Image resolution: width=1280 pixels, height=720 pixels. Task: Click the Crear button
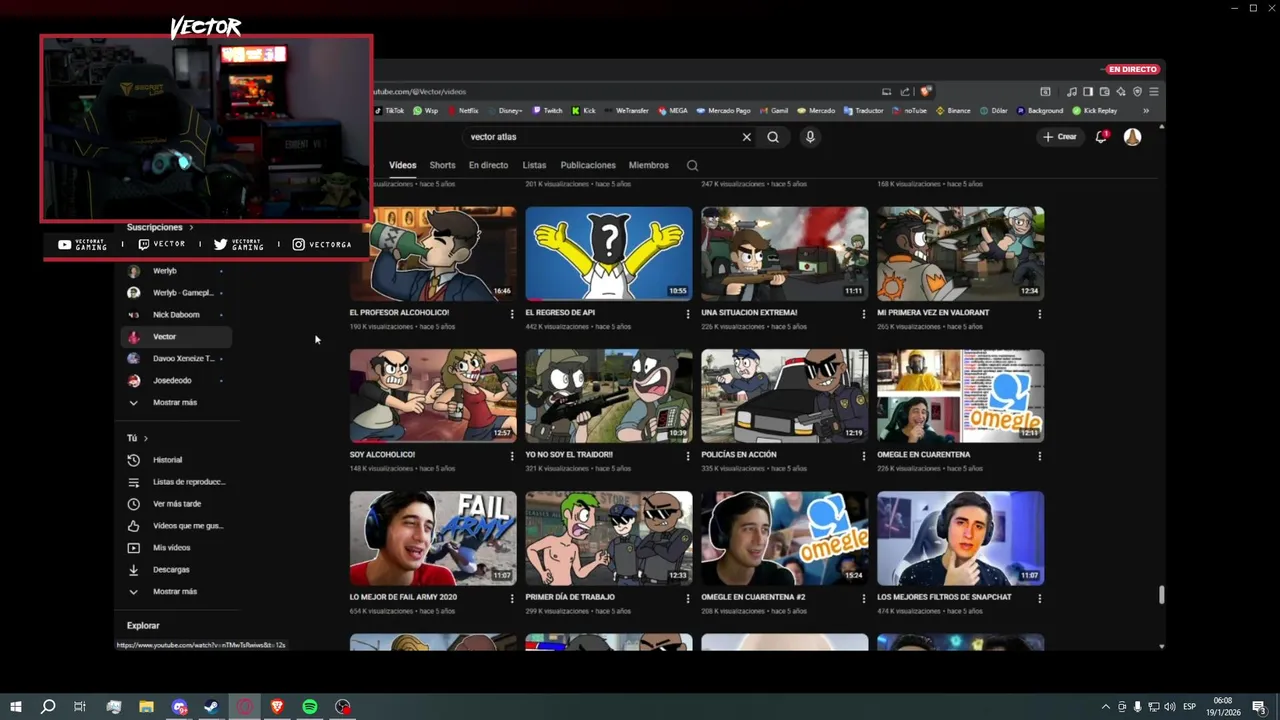(x=1060, y=137)
